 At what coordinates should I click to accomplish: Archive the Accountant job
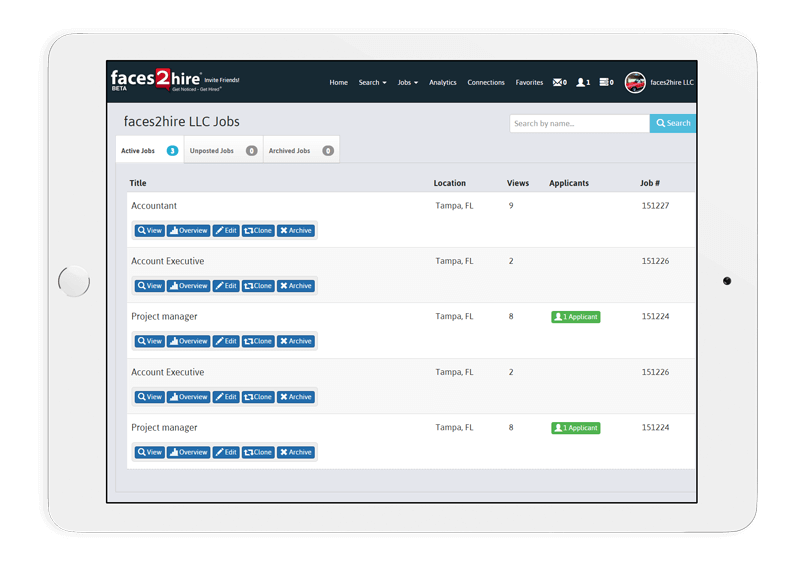[x=296, y=231]
